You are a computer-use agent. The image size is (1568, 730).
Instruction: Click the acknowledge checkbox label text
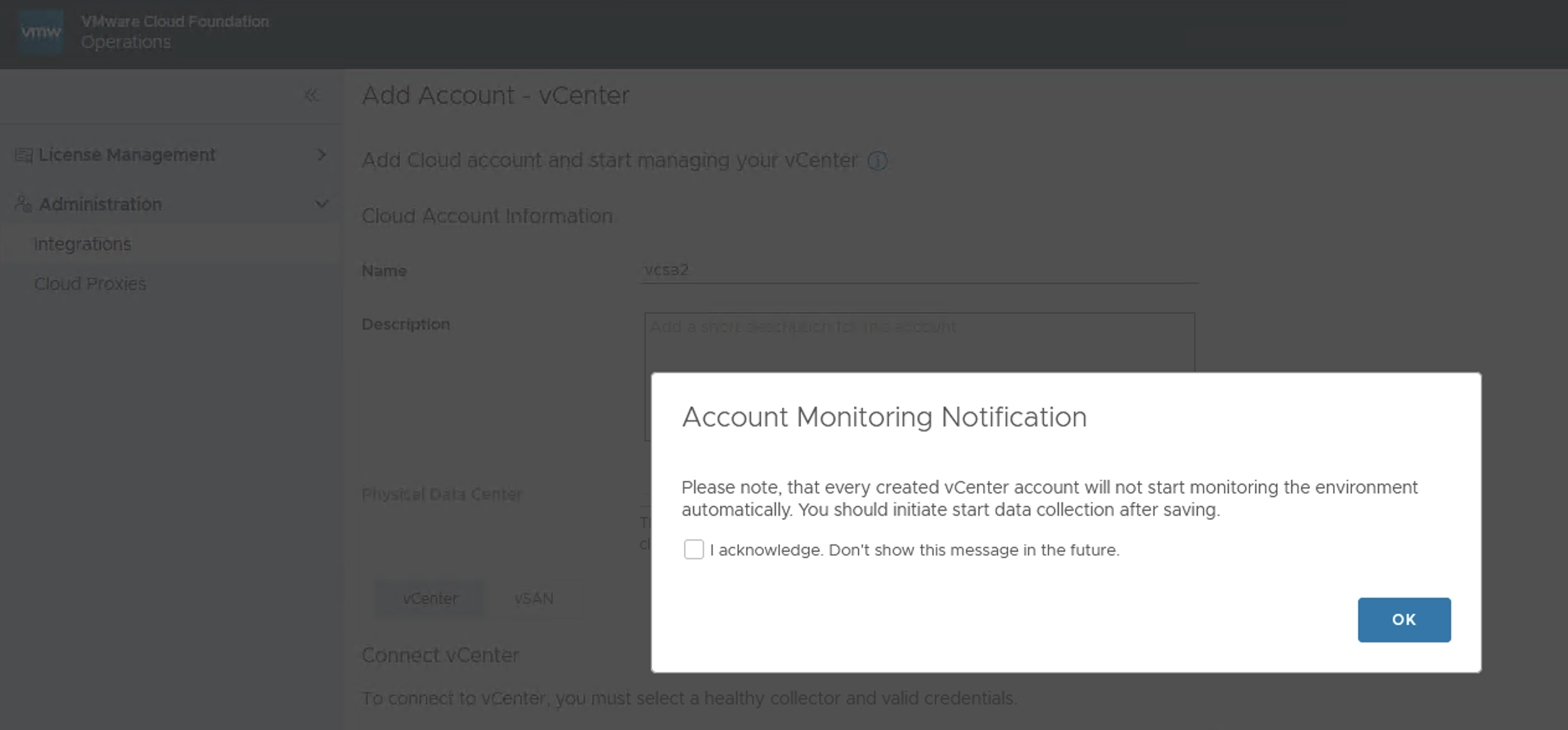914,550
